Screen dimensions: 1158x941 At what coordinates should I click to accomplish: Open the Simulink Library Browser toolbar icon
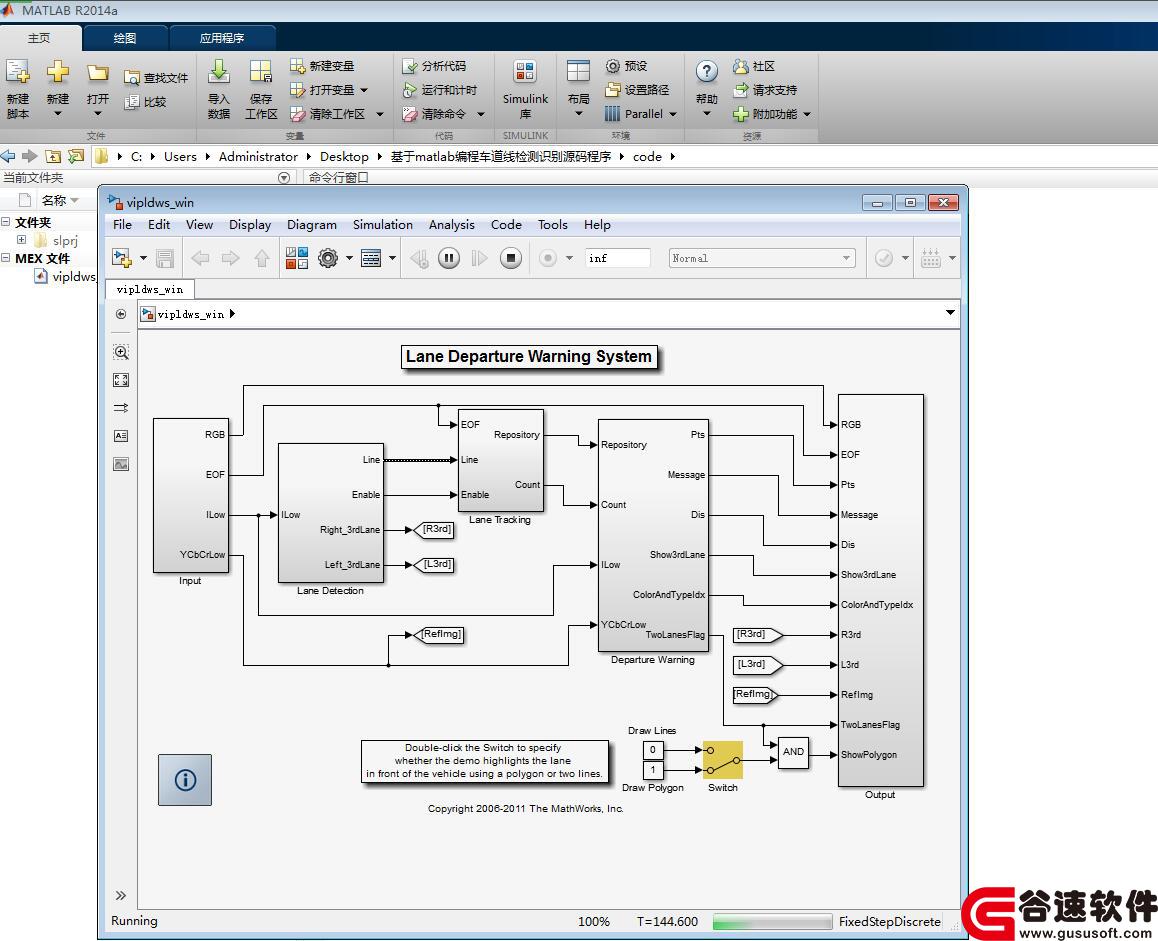coord(297,258)
